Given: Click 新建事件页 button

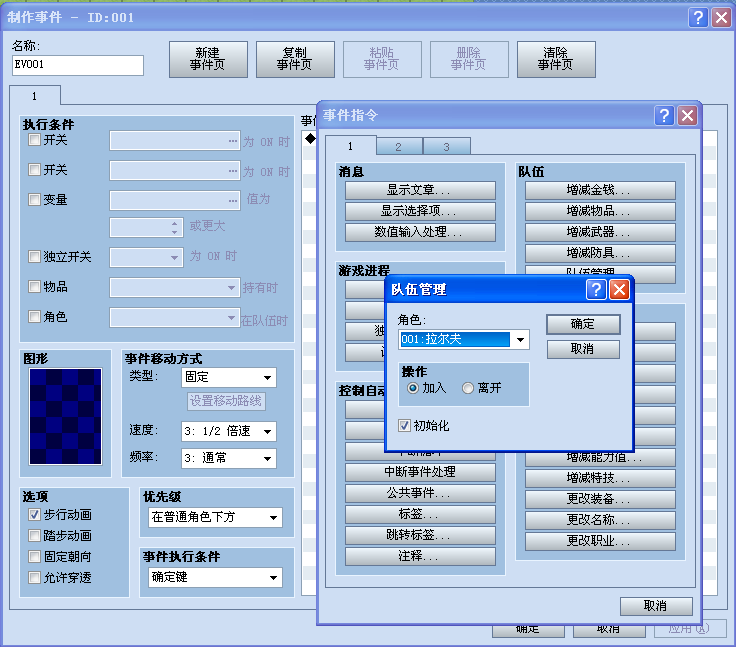Looking at the screenshot, I should click(x=208, y=59).
